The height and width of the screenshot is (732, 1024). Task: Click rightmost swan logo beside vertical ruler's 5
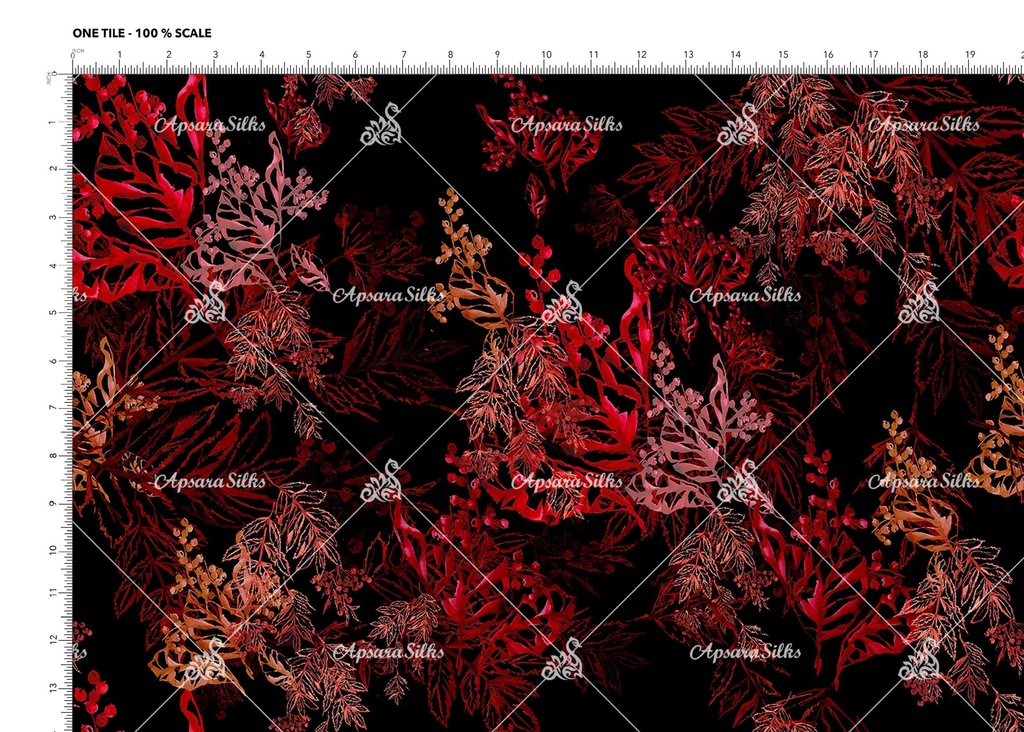[918, 302]
